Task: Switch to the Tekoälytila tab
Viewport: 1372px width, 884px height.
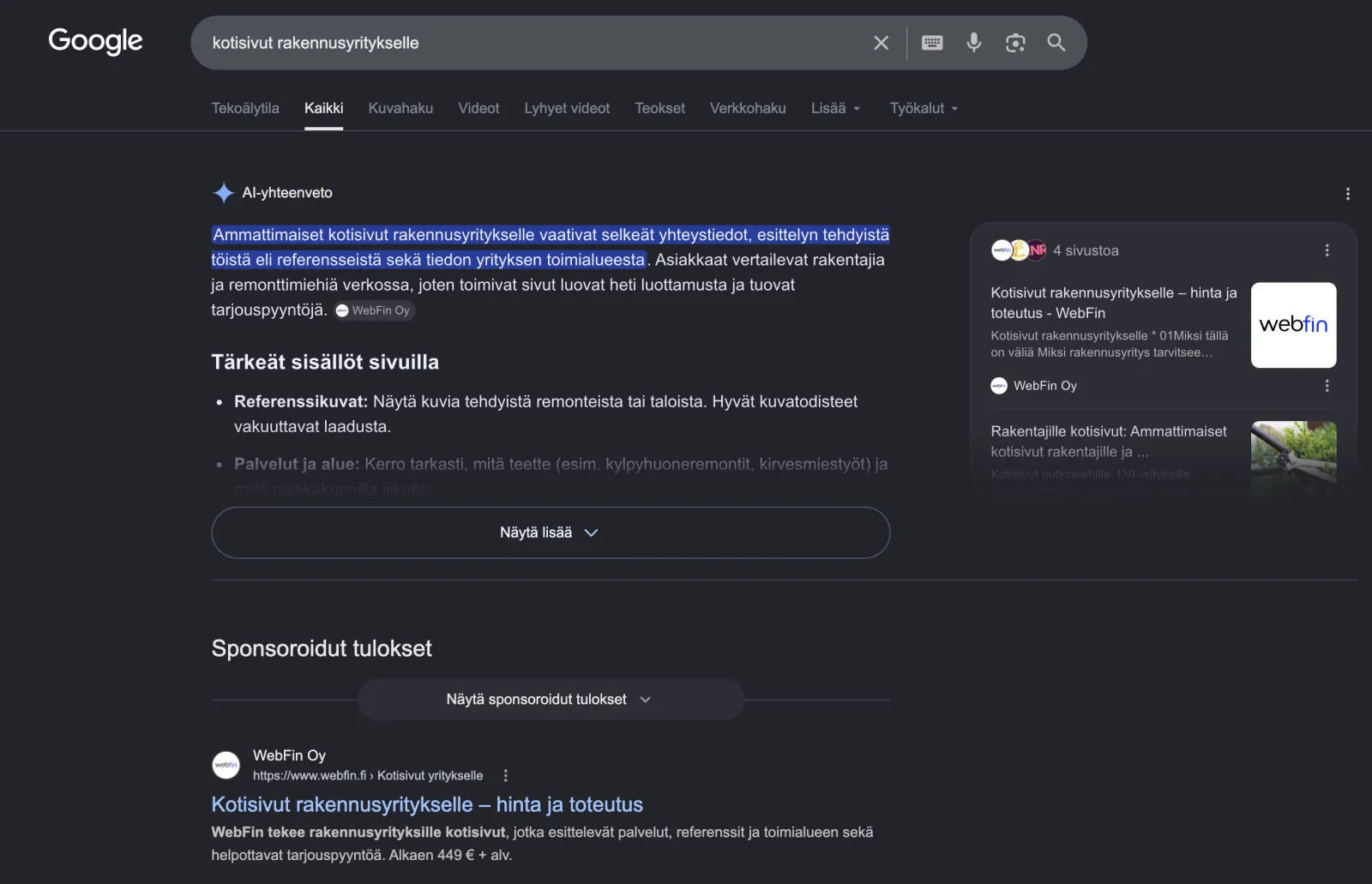Action: [x=245, y=108]
